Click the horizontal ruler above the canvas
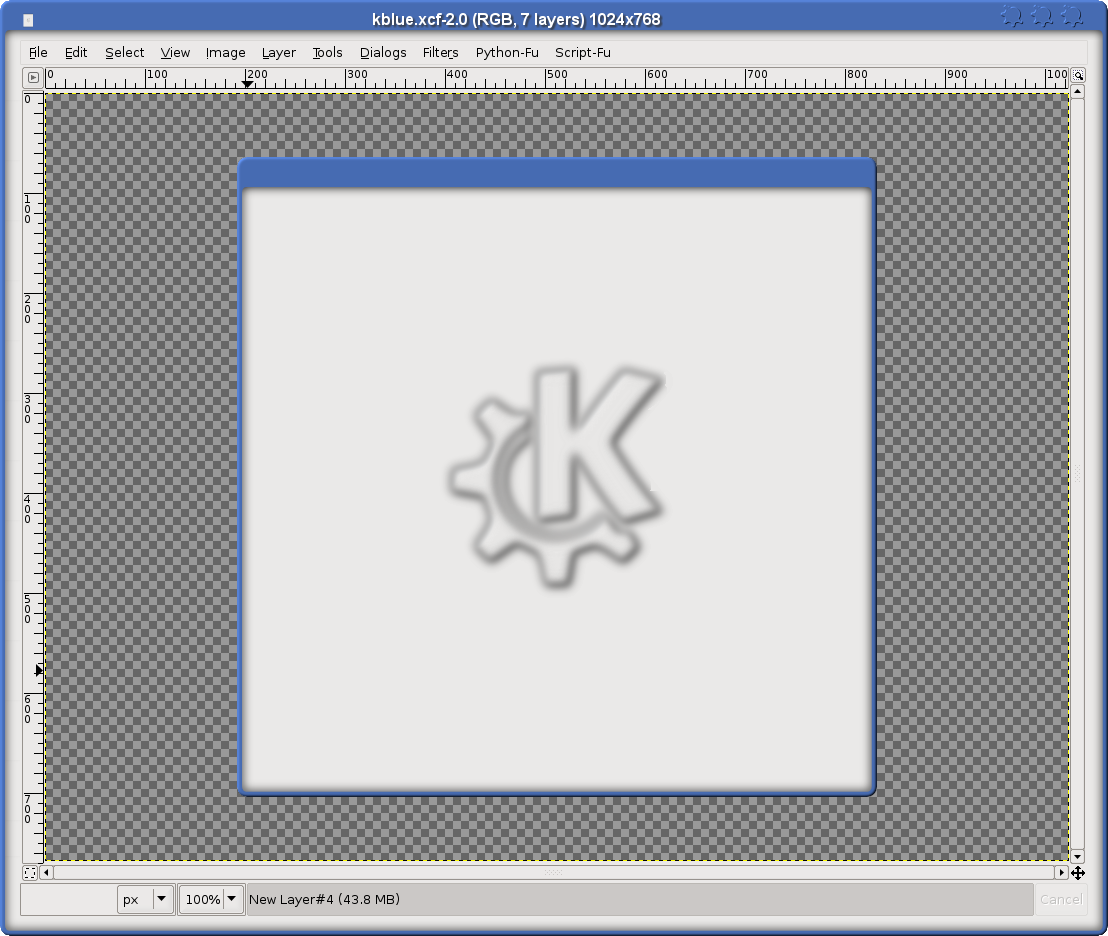This screenshot has width=1108, height=936. [x=556, y=78]
